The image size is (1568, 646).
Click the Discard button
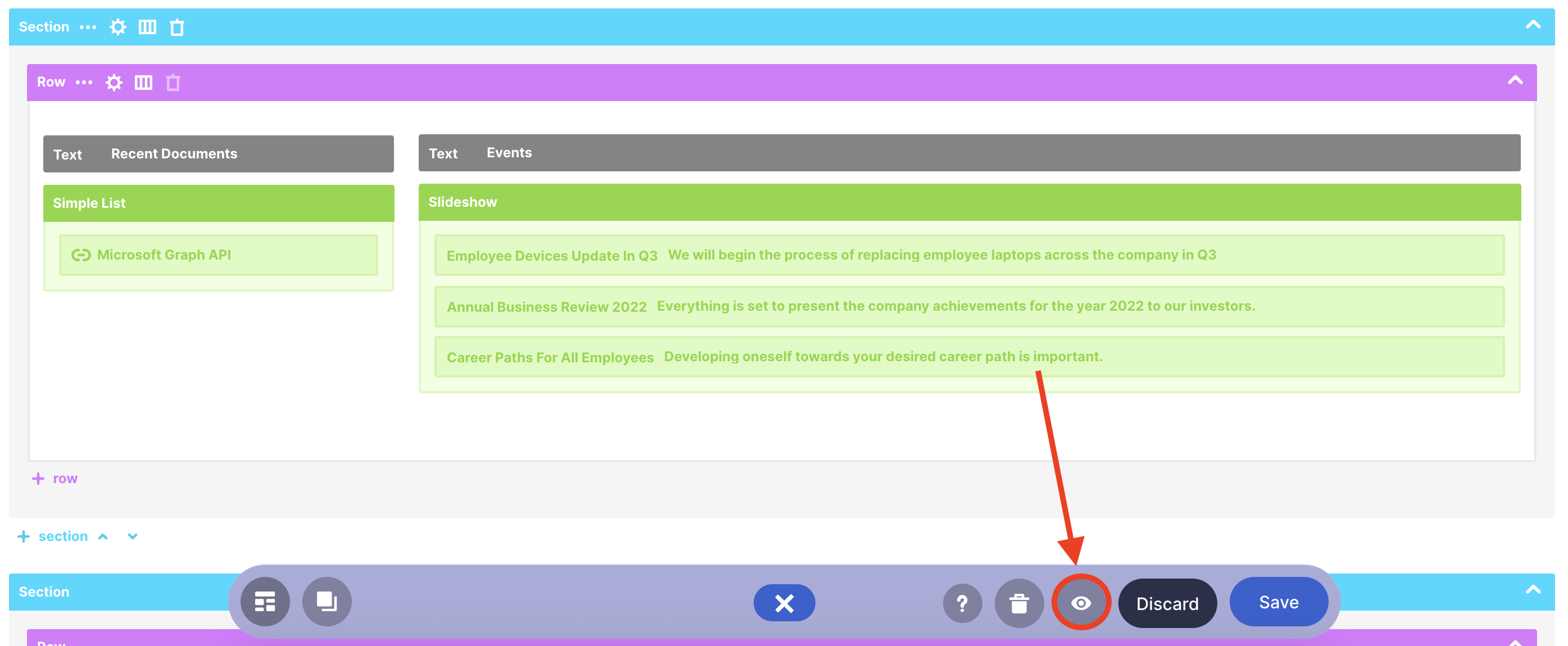[1167, 603]
